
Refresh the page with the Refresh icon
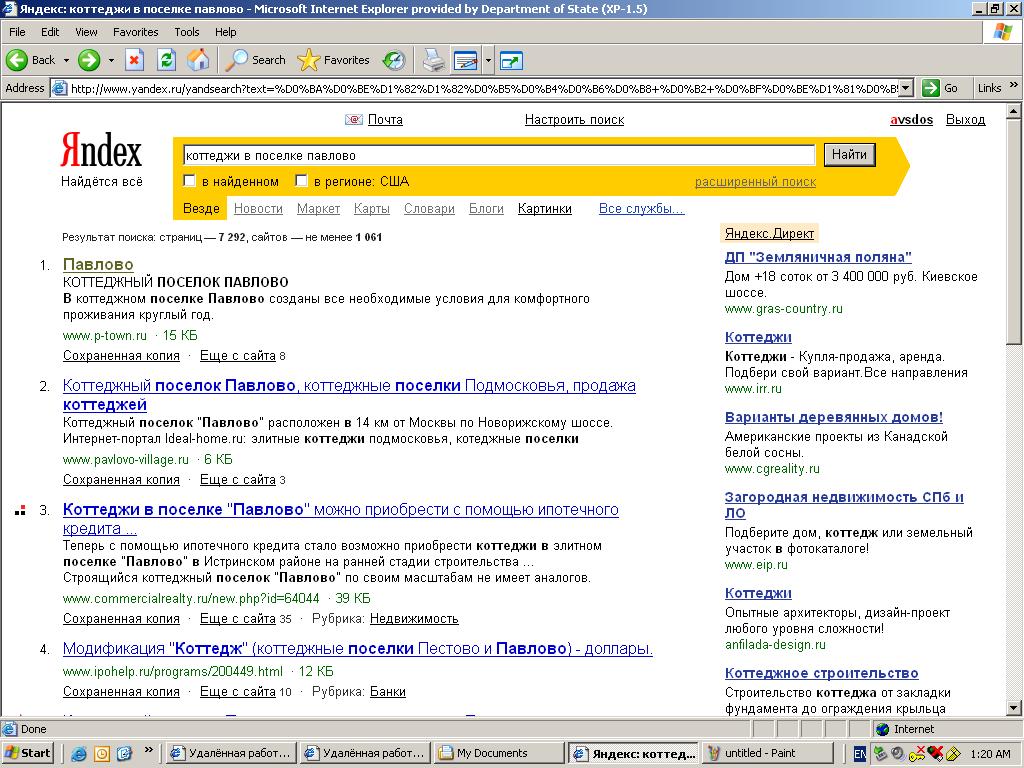coord(166,60)
